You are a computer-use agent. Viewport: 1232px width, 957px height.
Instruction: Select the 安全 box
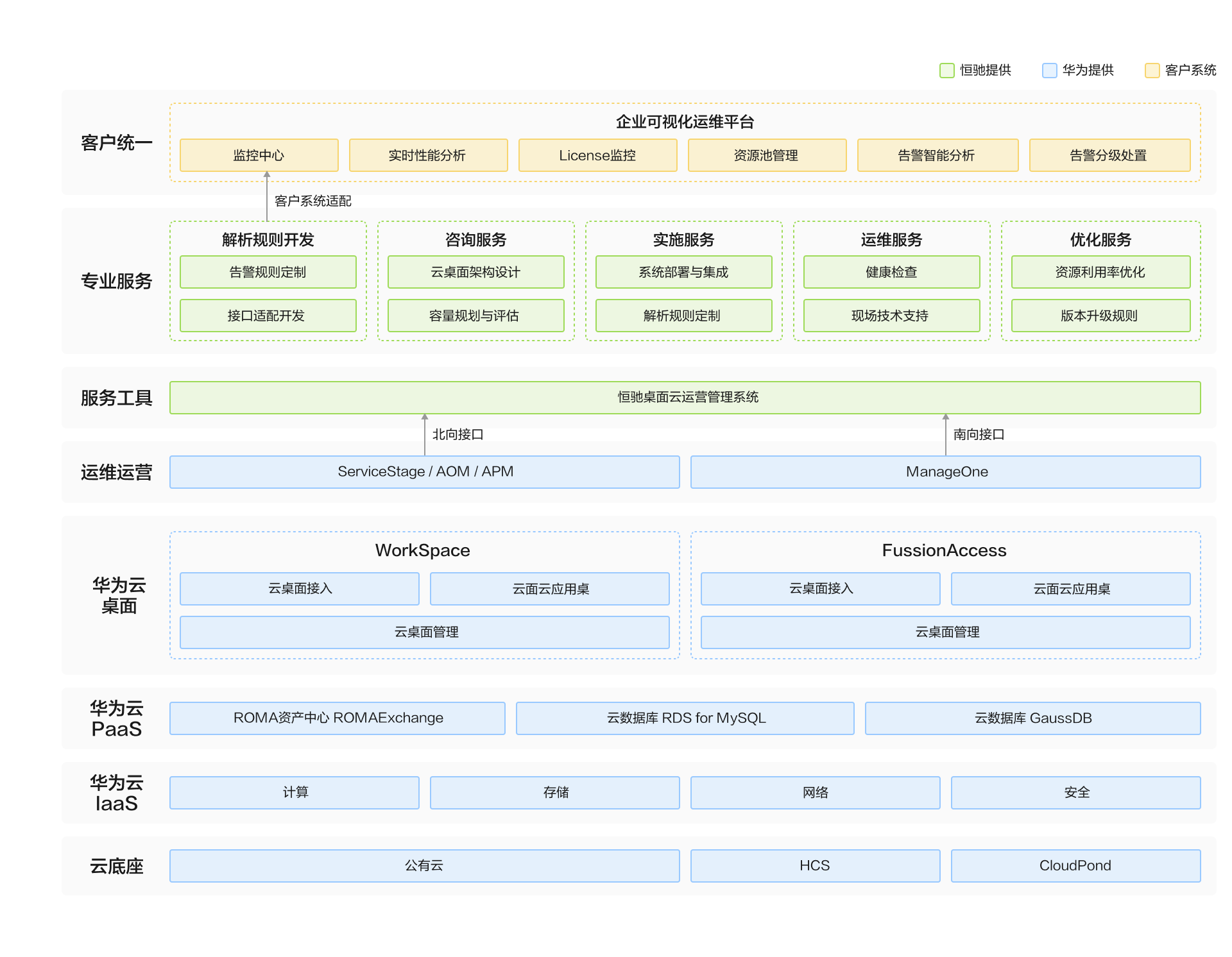[x=1076, y=793]
